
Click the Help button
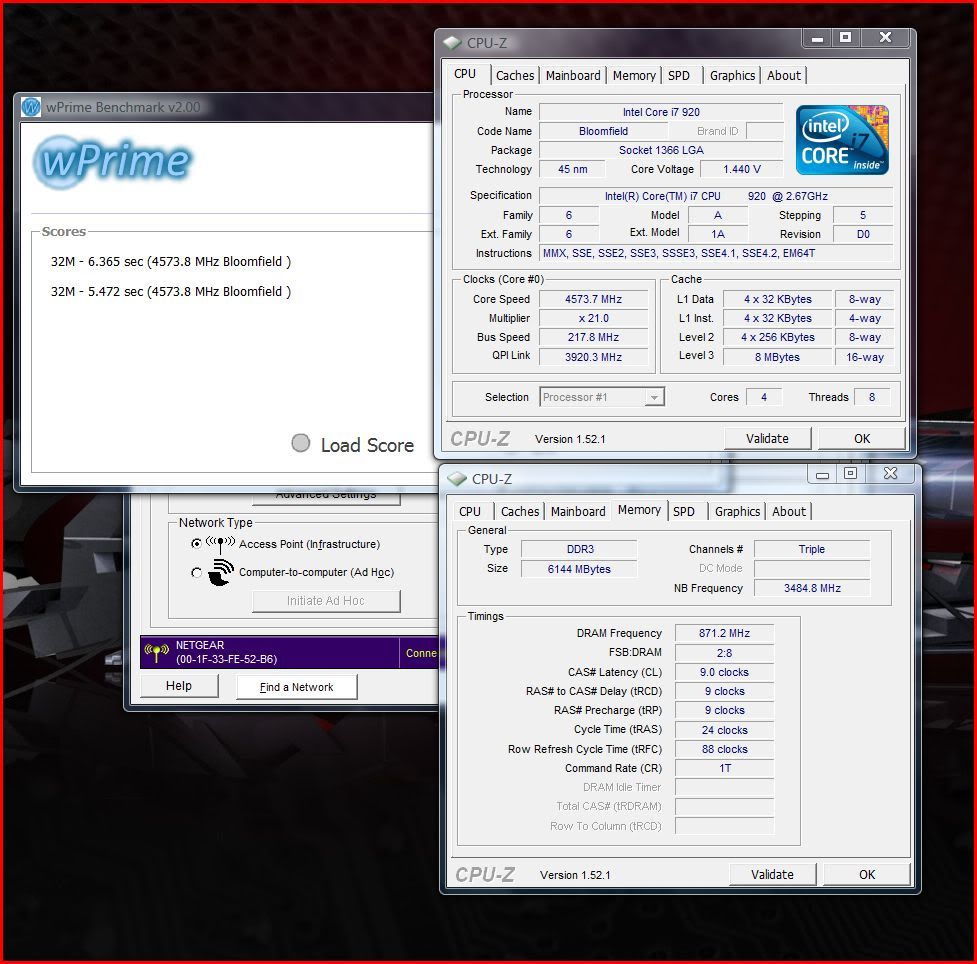pos(178,686)
